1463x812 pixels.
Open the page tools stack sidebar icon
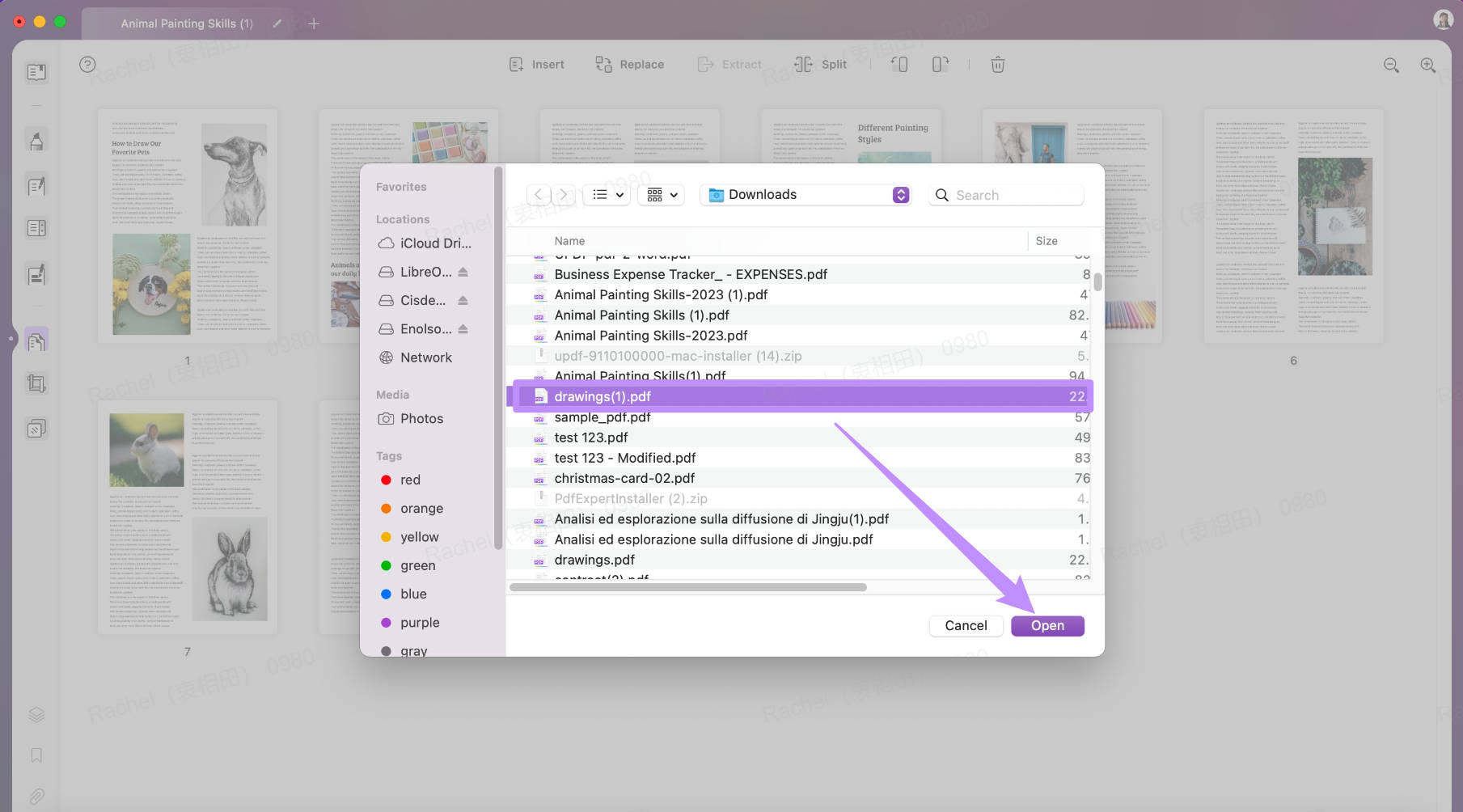[x=36, y=428]
